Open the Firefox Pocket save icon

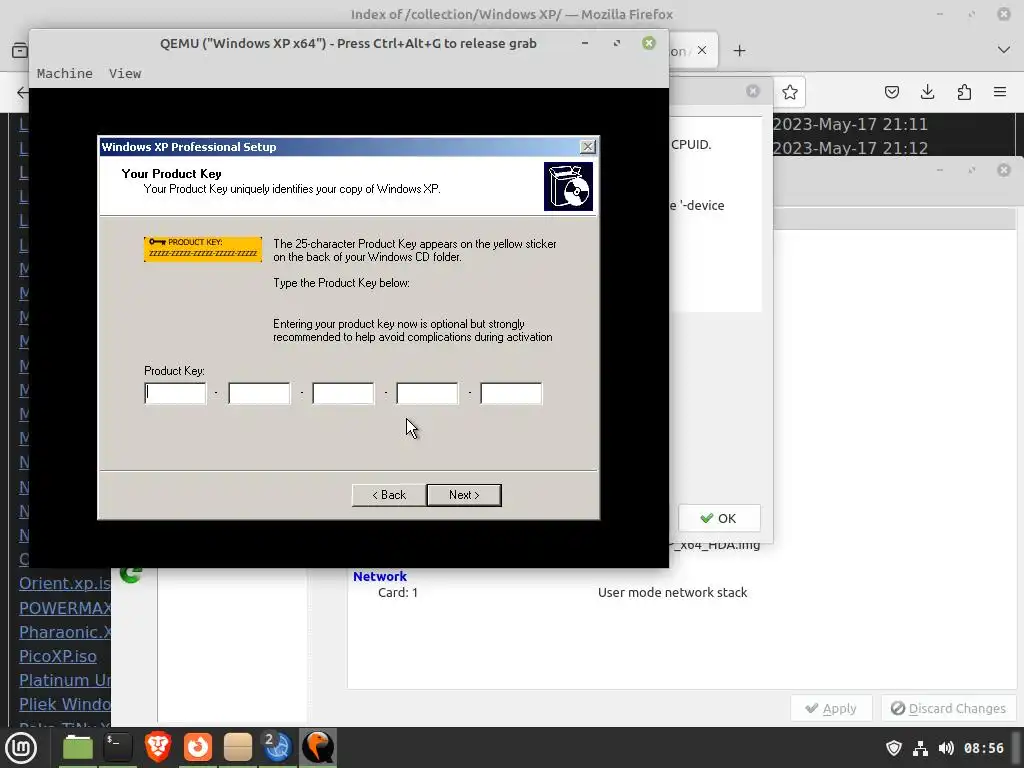[891, 92]
